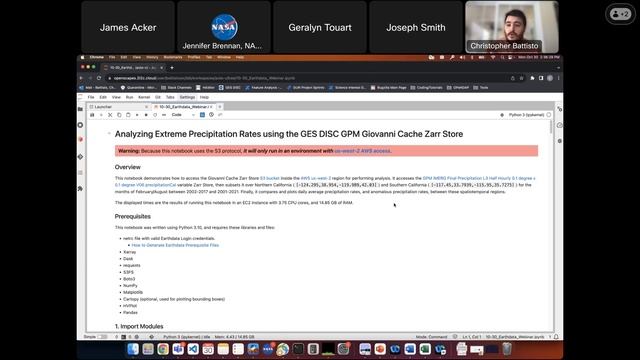640x360 pixels.
Task: Open Excel from the dock
Action: click(425, 349)
